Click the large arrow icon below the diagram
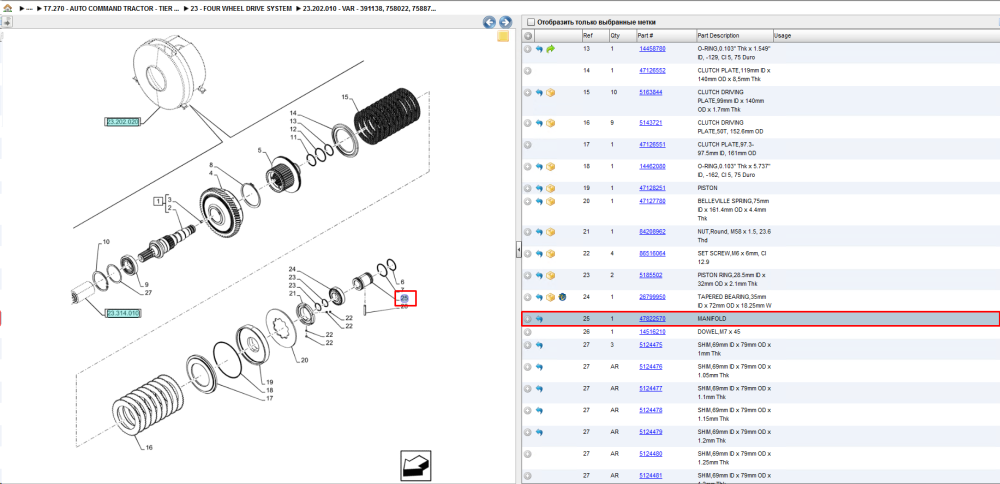The height and width of the screenshot is (484, 1000). pos(416,465)
